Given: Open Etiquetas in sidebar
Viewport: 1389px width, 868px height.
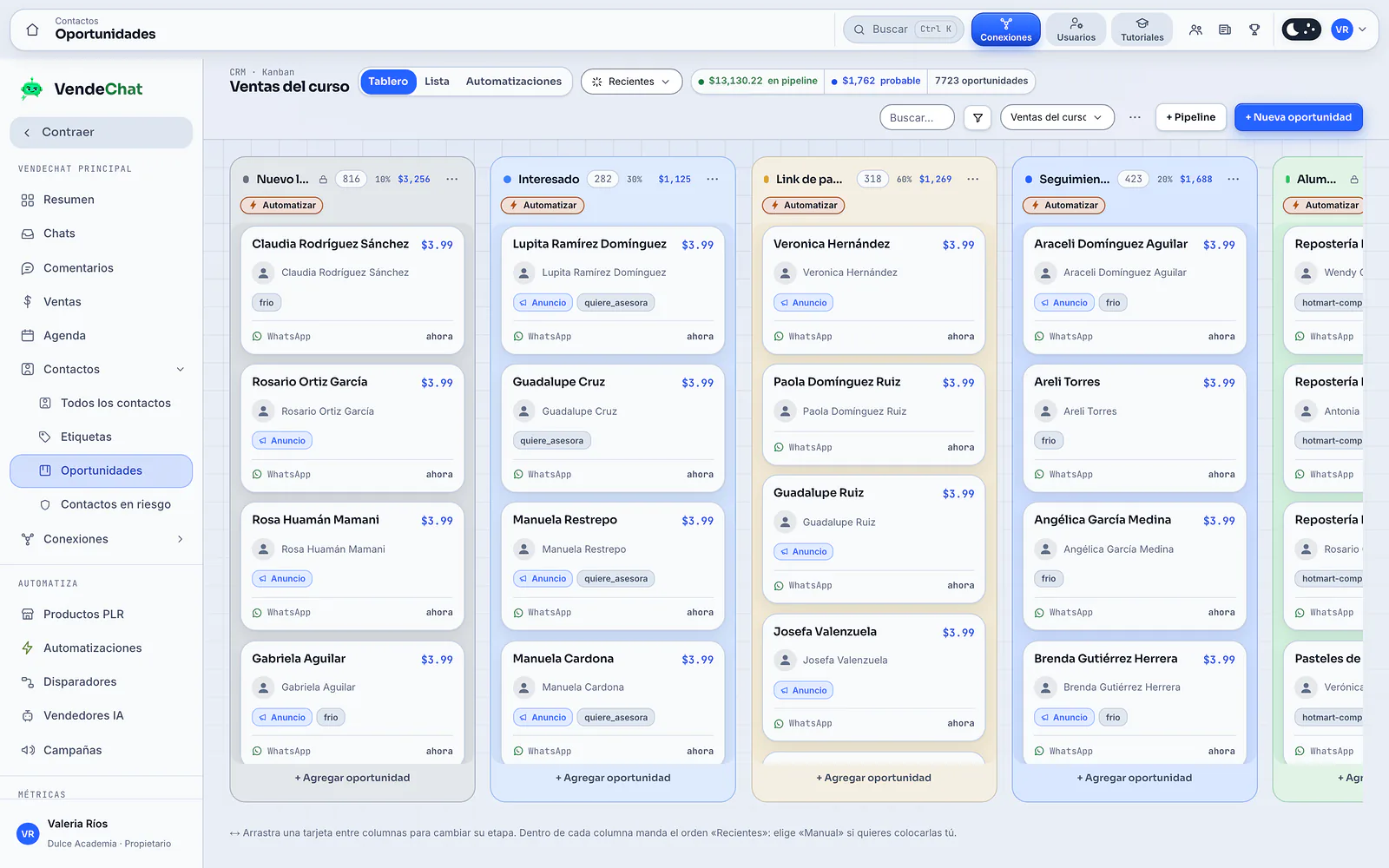Looking at the screenshot, I should click(101, 437).
